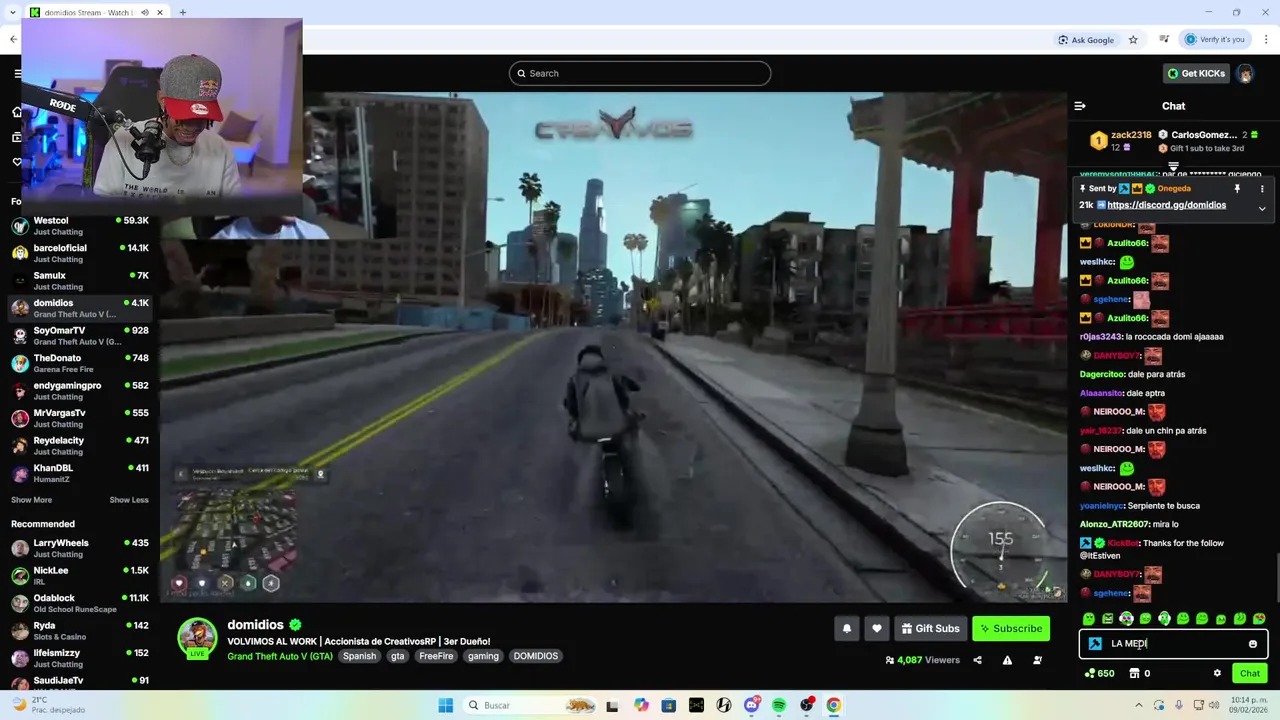Report the stream using the warning triangle icon
Viewport: 1280px width, 720px height.
point(1007,660)
